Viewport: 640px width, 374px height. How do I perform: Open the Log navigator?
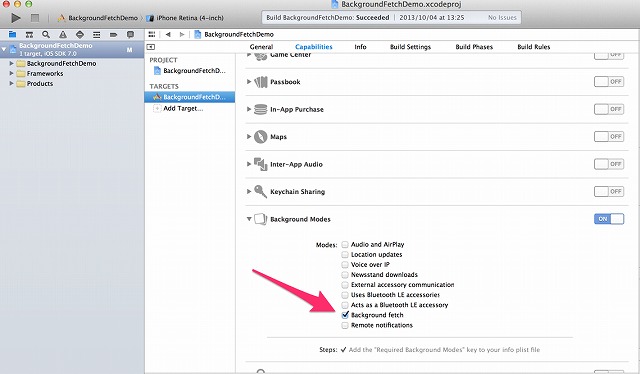pos(130,34)
